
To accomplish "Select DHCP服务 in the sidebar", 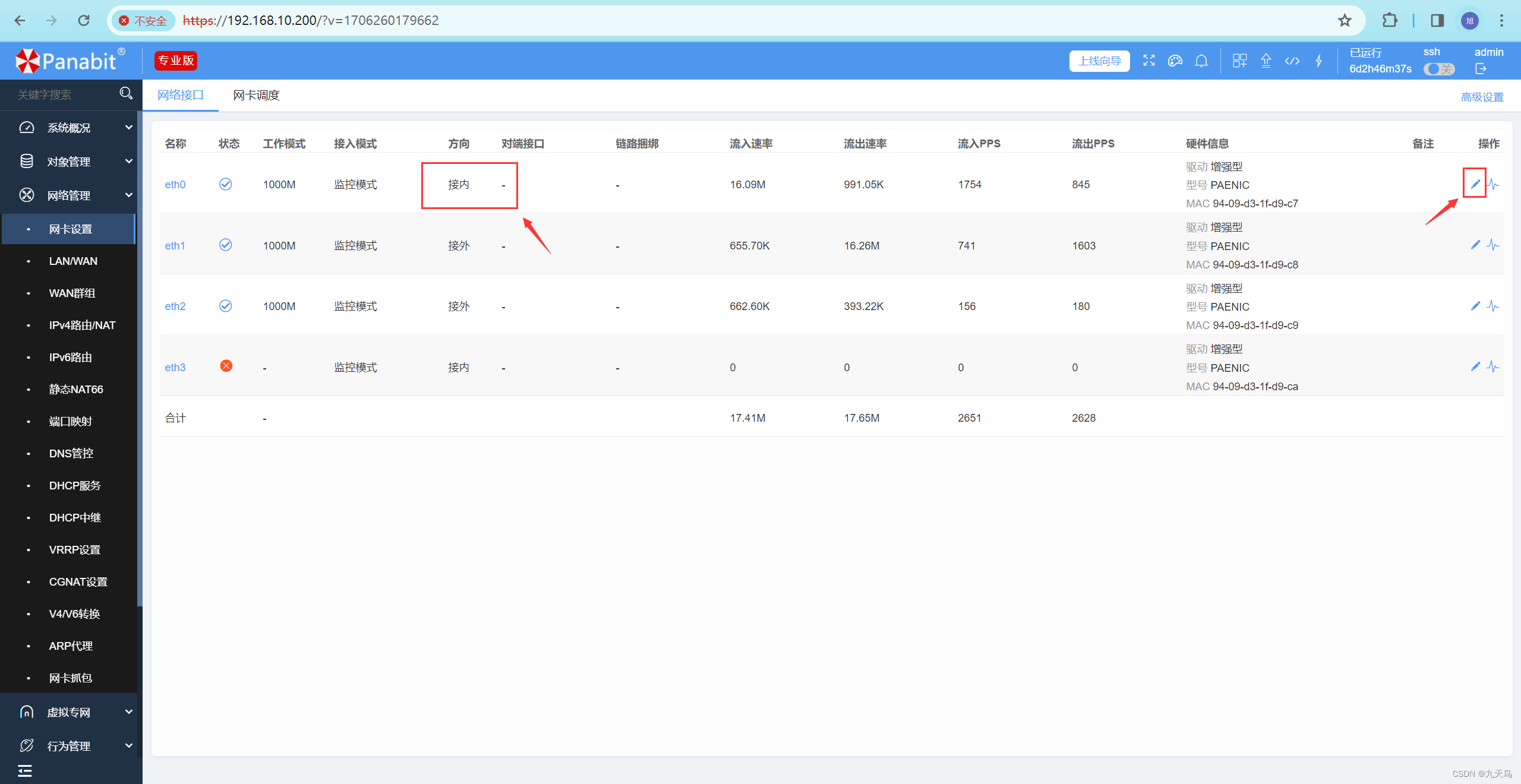I will click(x=75, y=486).
